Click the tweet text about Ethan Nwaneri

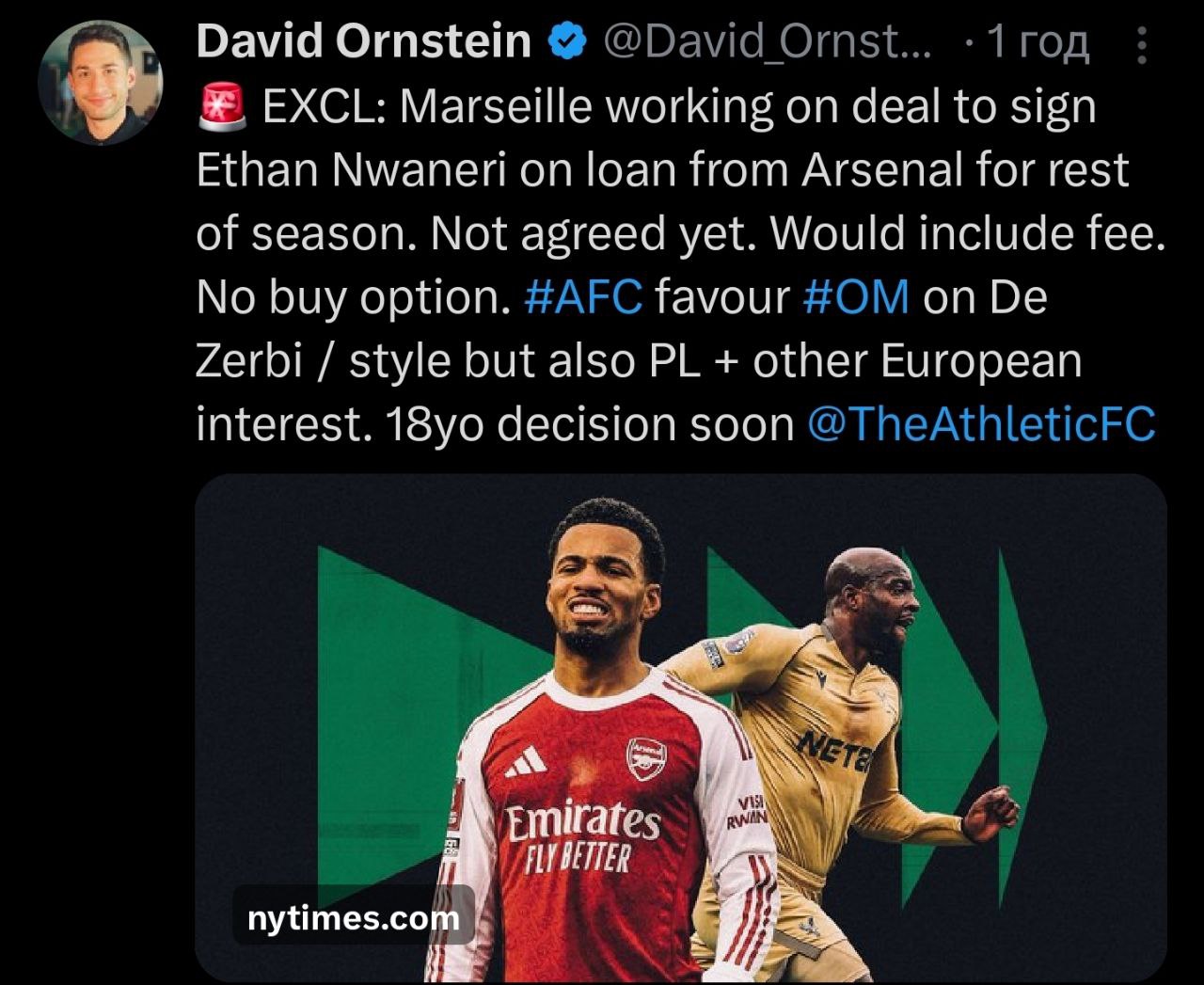tap(679, 266)
